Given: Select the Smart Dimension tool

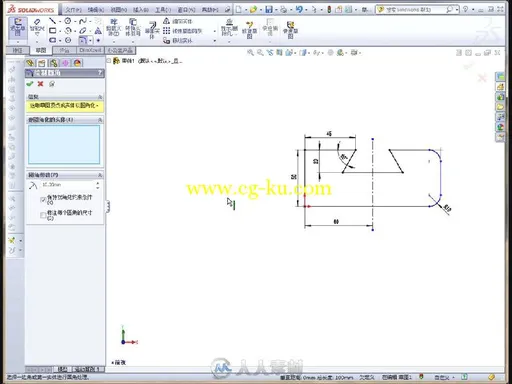Looking at the screenshot, I should (x=37, y=28).
